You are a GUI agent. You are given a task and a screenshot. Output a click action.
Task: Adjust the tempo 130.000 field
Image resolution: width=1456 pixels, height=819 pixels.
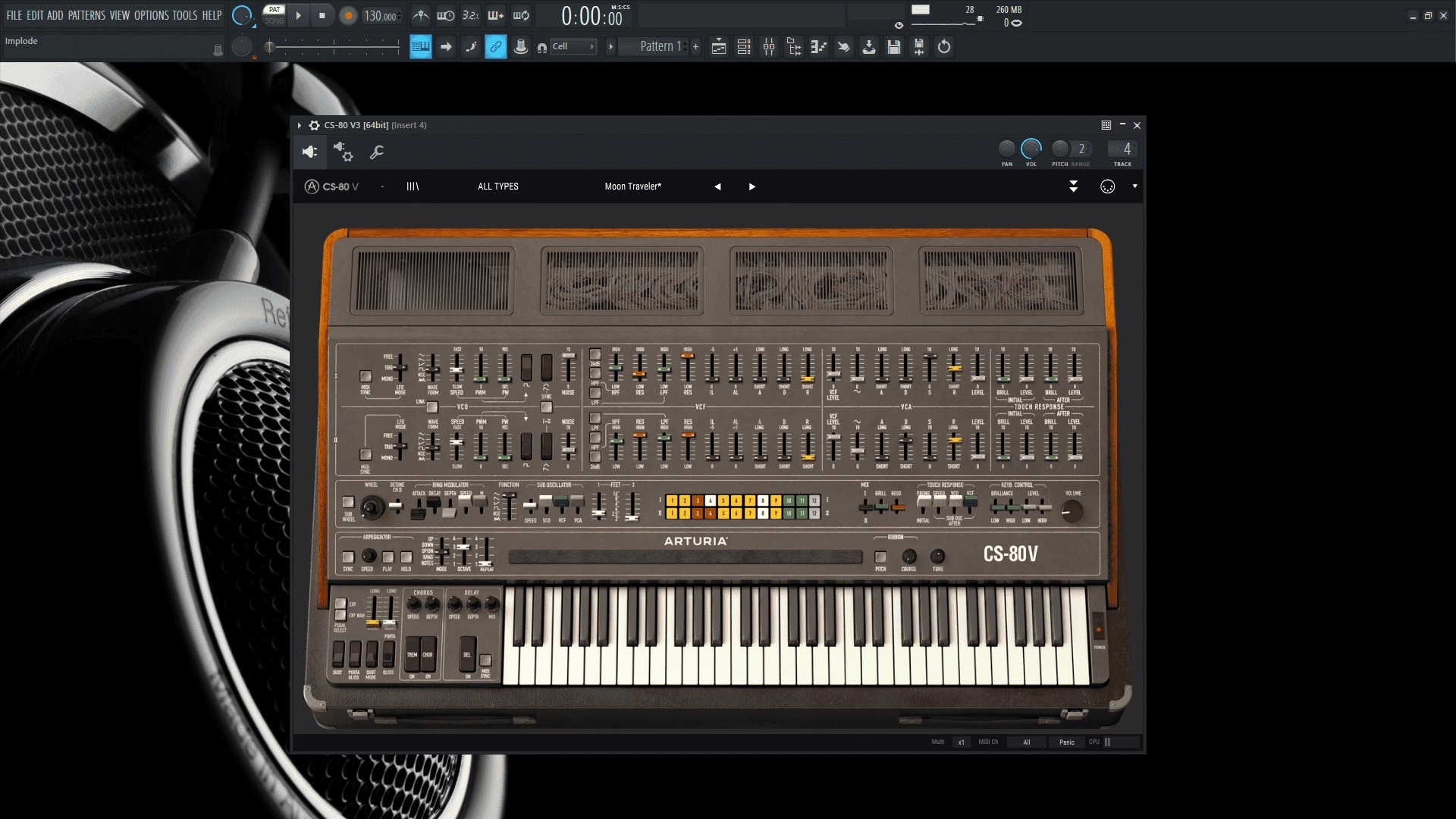[x=381, y=16]
